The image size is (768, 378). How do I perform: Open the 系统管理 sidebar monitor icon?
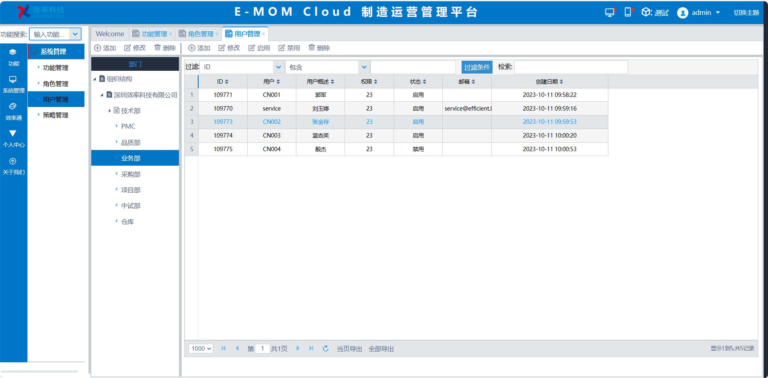[x=13, y=79]
